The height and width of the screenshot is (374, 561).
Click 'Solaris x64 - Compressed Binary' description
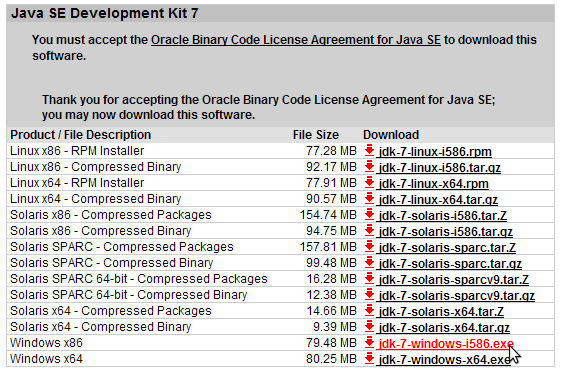pyautogui.click(x=101, y=327)
